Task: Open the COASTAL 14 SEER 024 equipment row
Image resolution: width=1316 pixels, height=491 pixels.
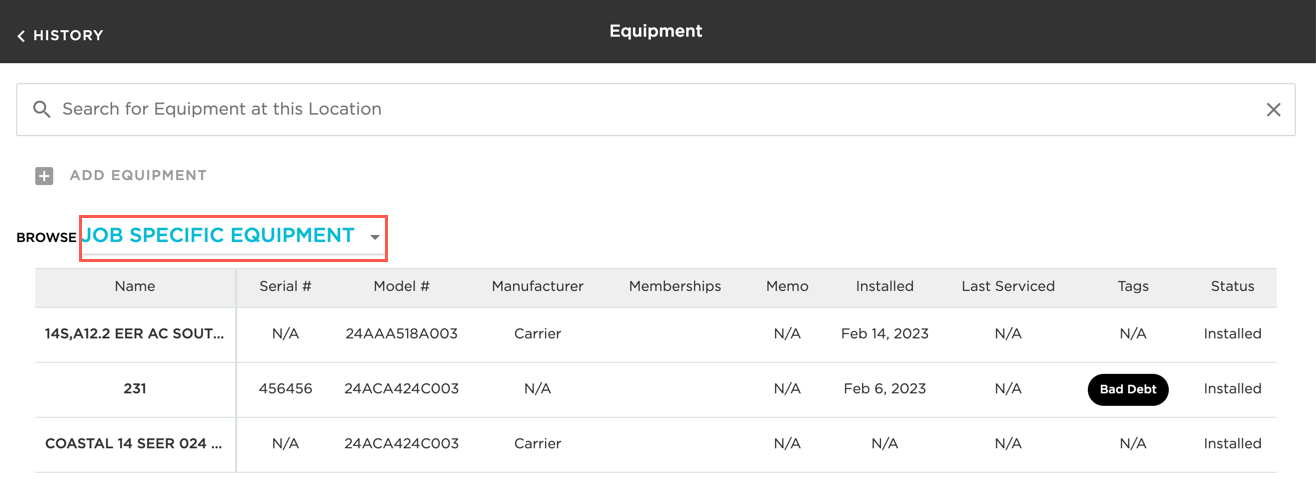Action: pos(135,444)
